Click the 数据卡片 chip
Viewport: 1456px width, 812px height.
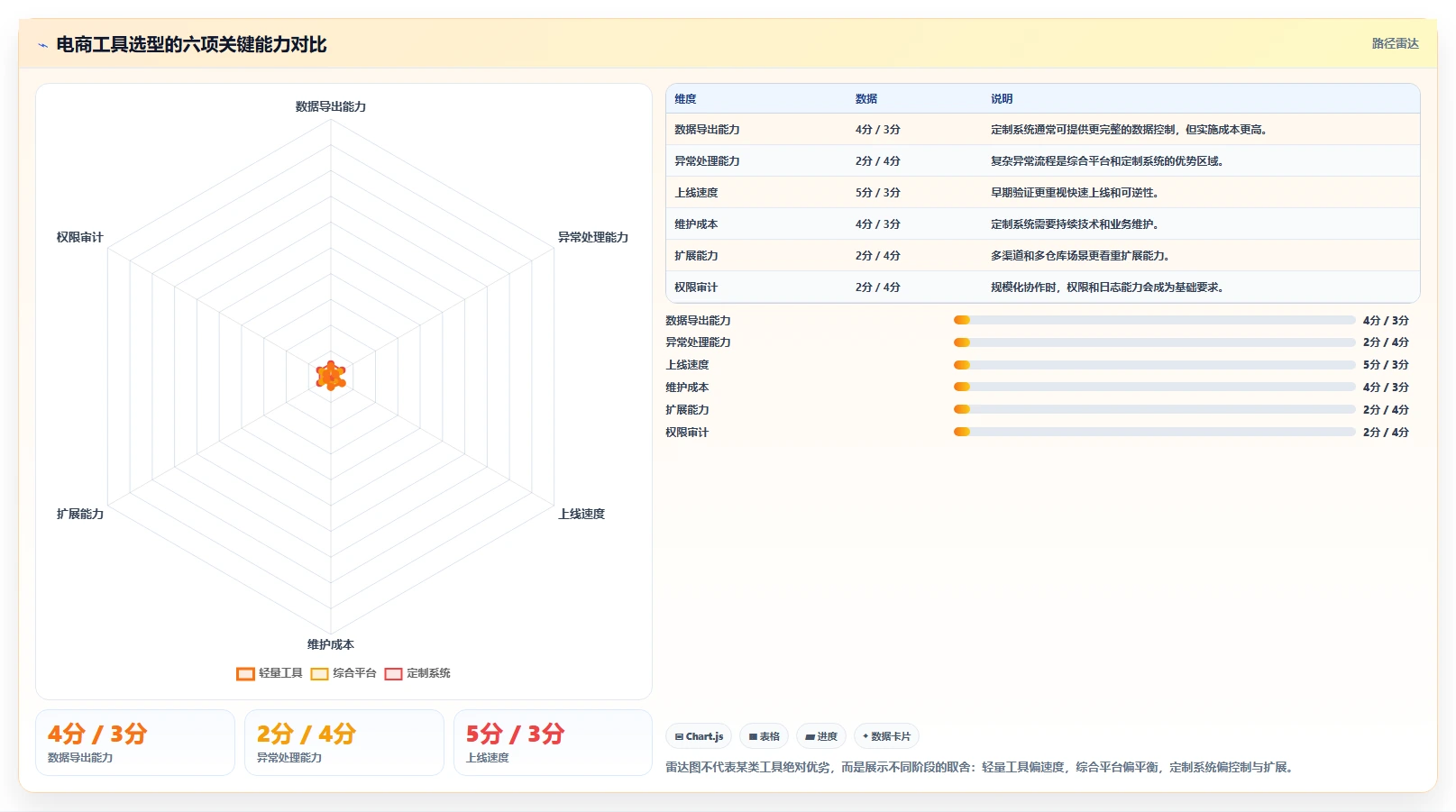coord(886,736)
